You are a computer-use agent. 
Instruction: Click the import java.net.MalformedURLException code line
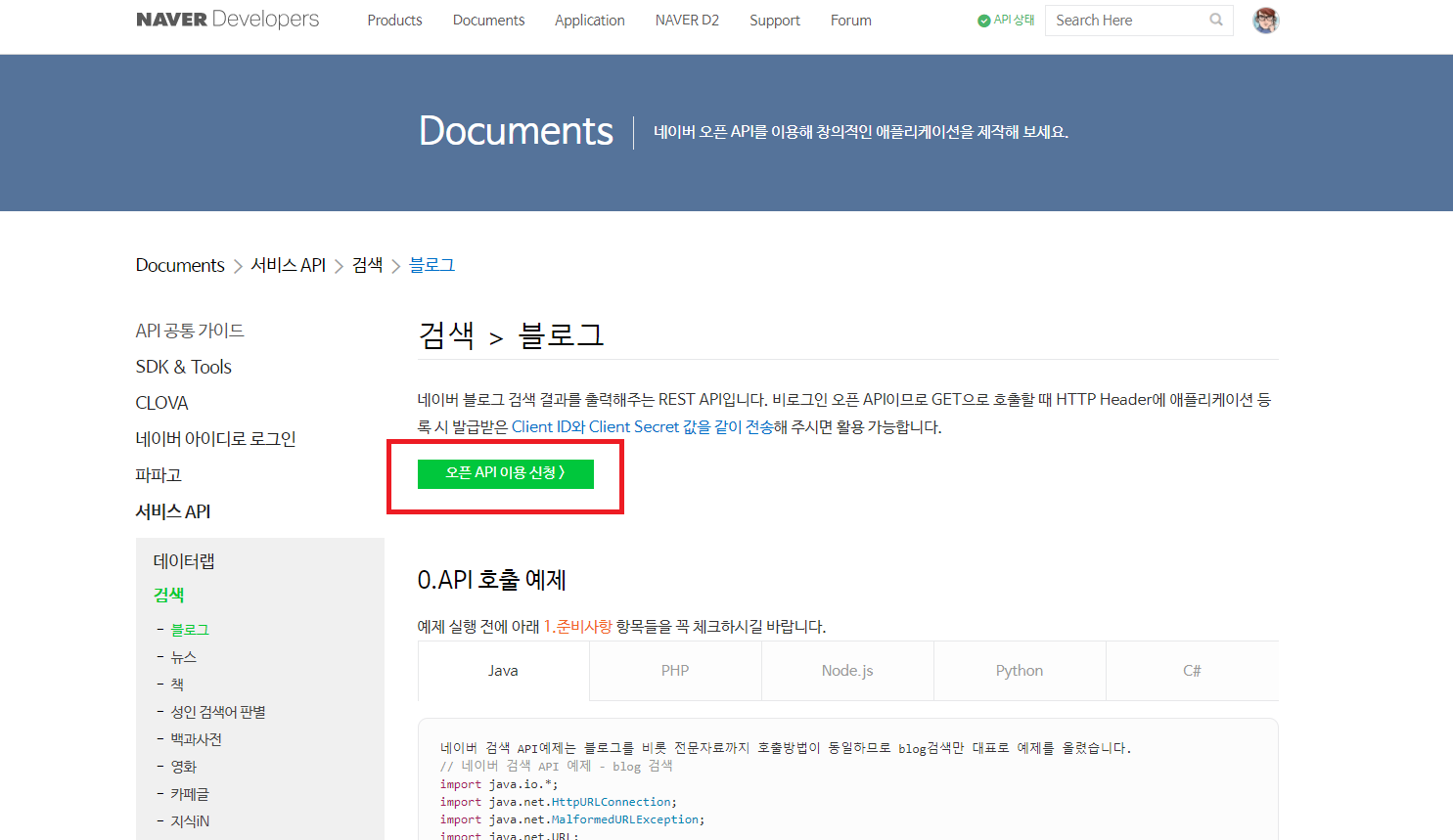click(x=572, y=819)
